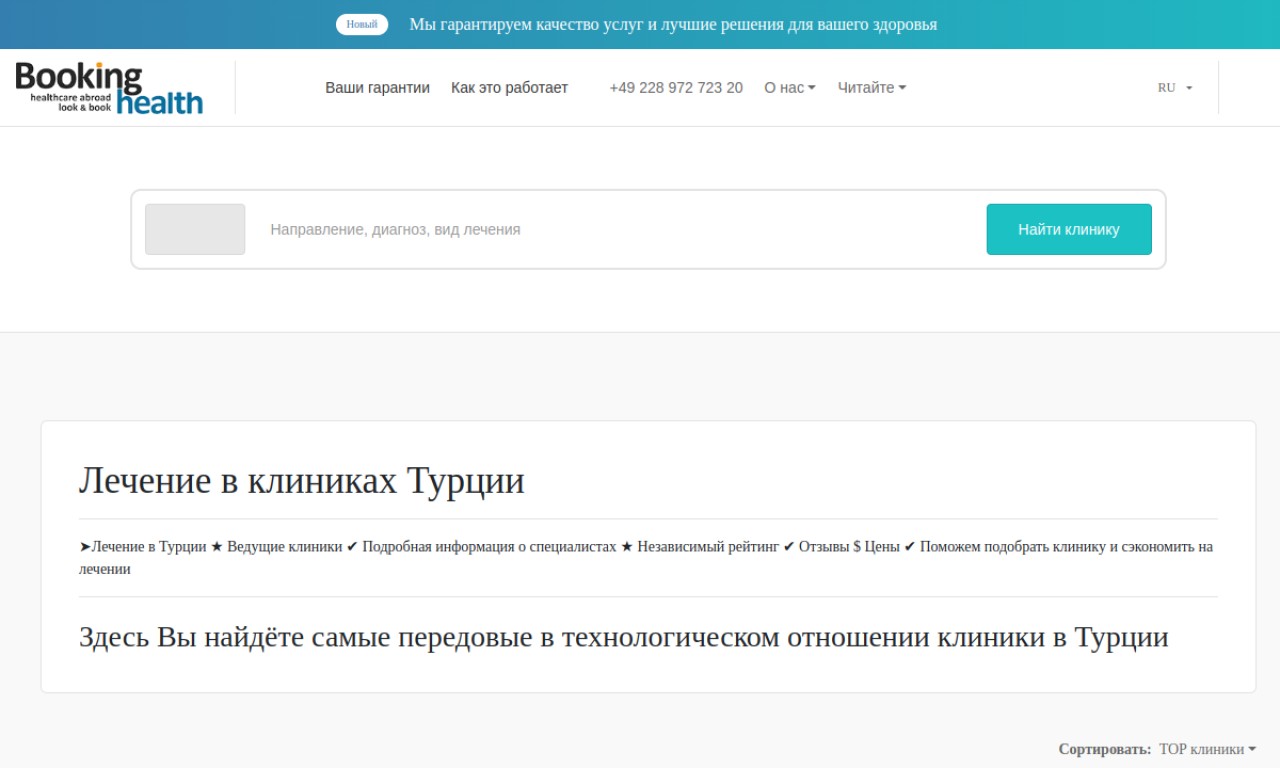
Task: Expand the О нас menu
Action: [x=790, y=88]
